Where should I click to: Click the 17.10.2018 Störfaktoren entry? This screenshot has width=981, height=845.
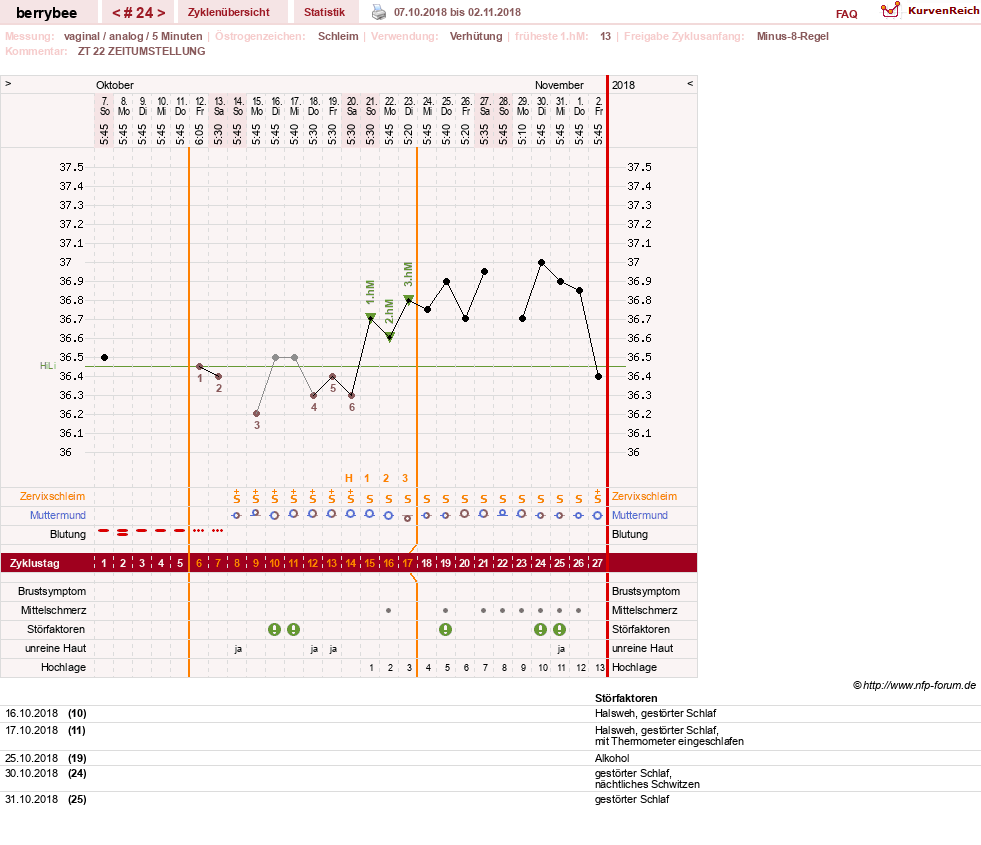[669, 736]
